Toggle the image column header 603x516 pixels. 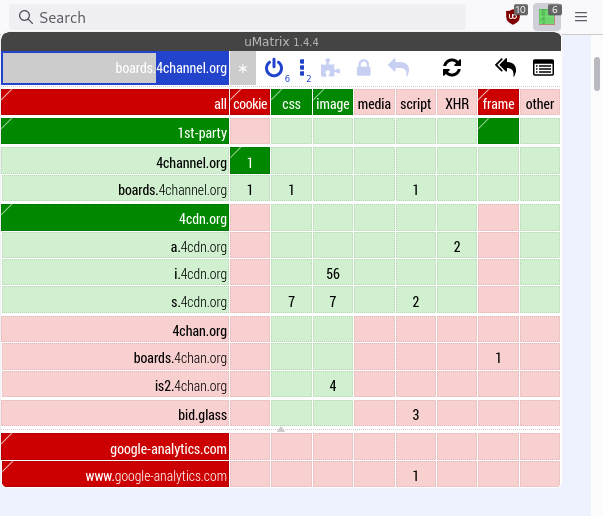click(x=333, y=102)
